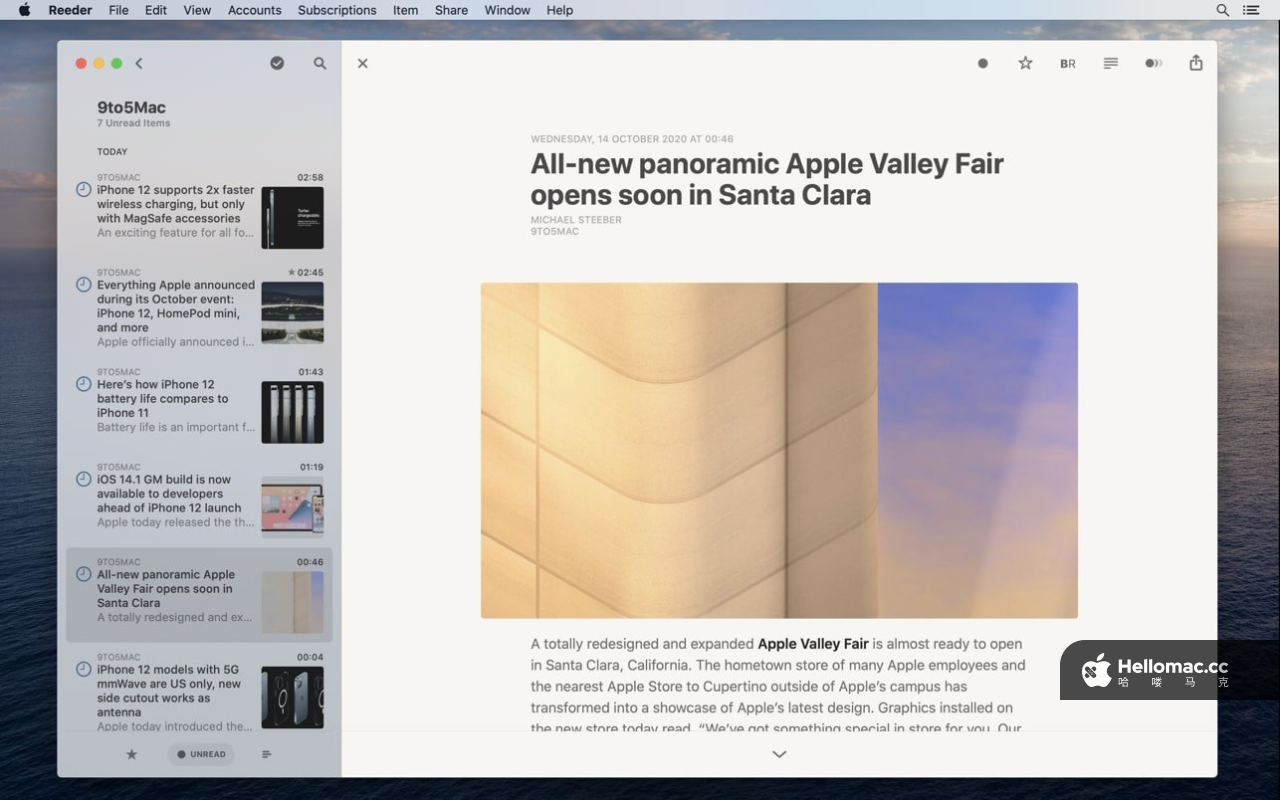The image size is (1280, 800).
Task: Open the Item menu
Action: tap(405, 10)
